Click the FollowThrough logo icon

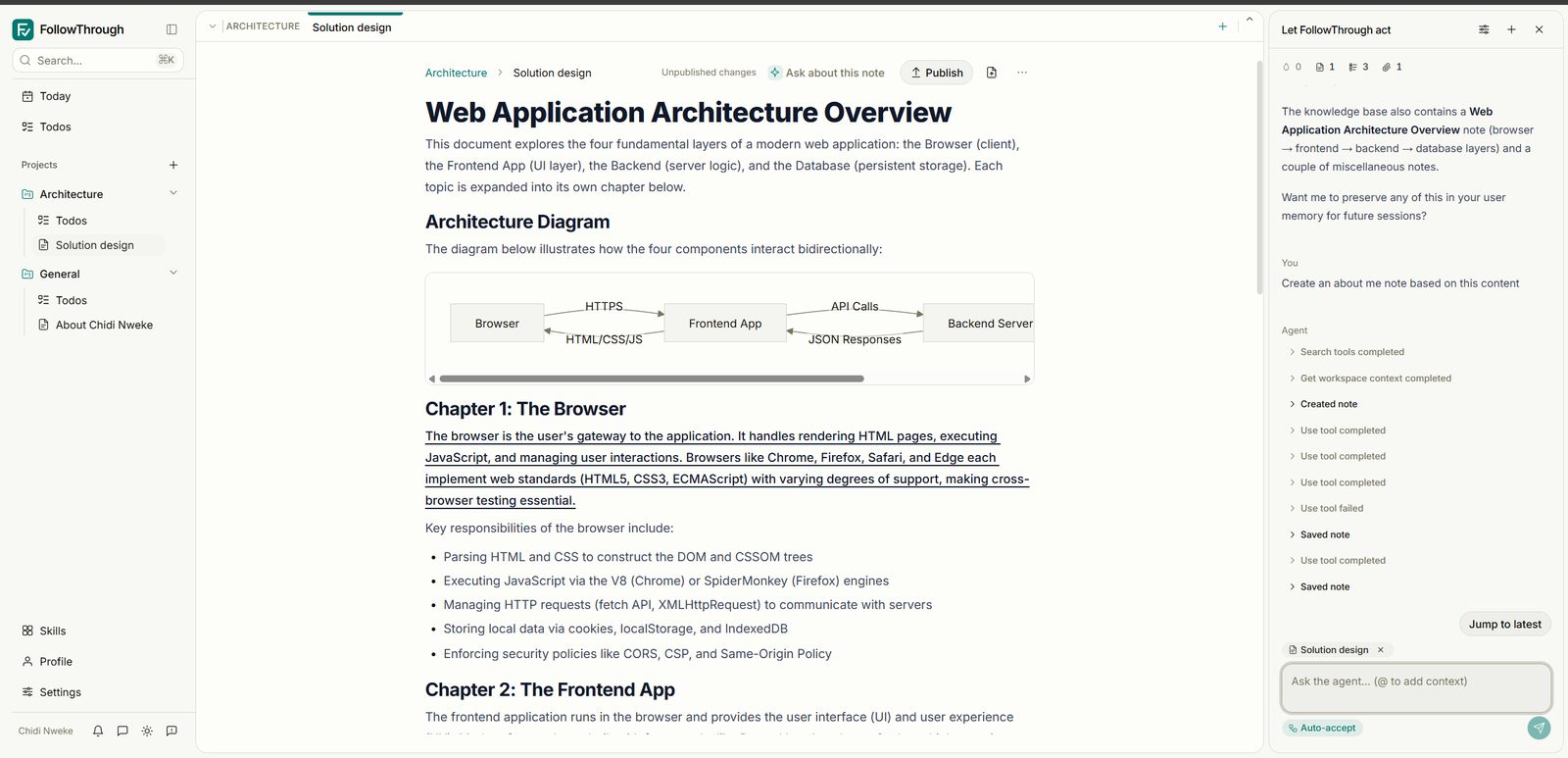(x=23, y=29)
